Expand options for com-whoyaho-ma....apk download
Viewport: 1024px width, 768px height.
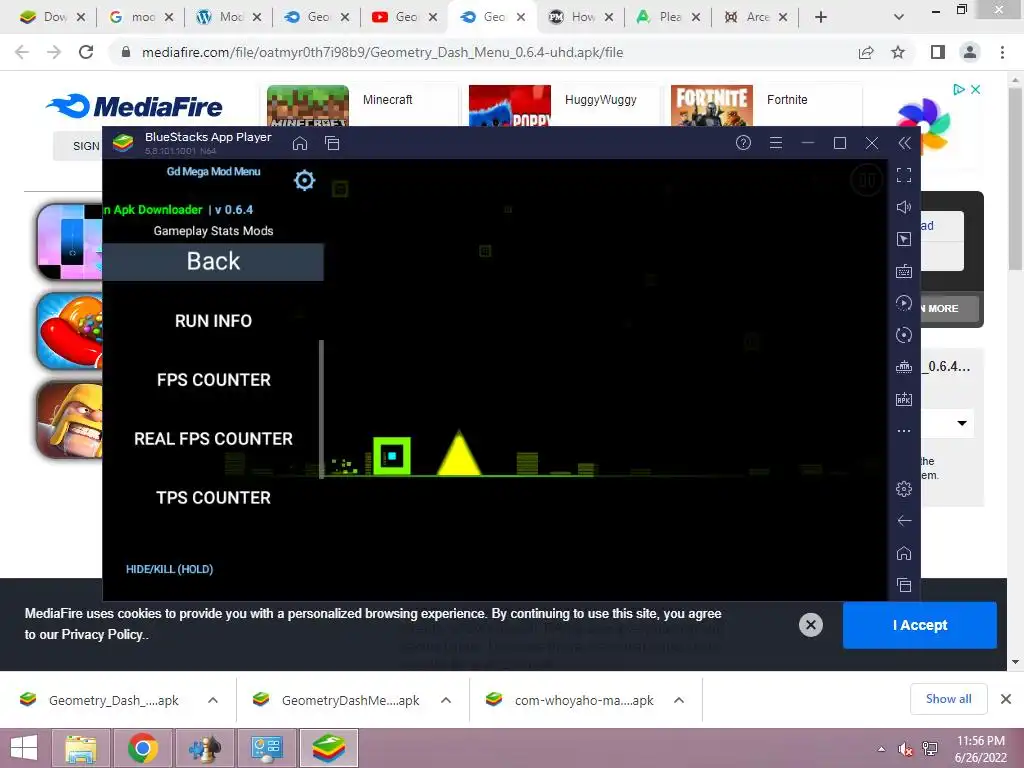679,700
